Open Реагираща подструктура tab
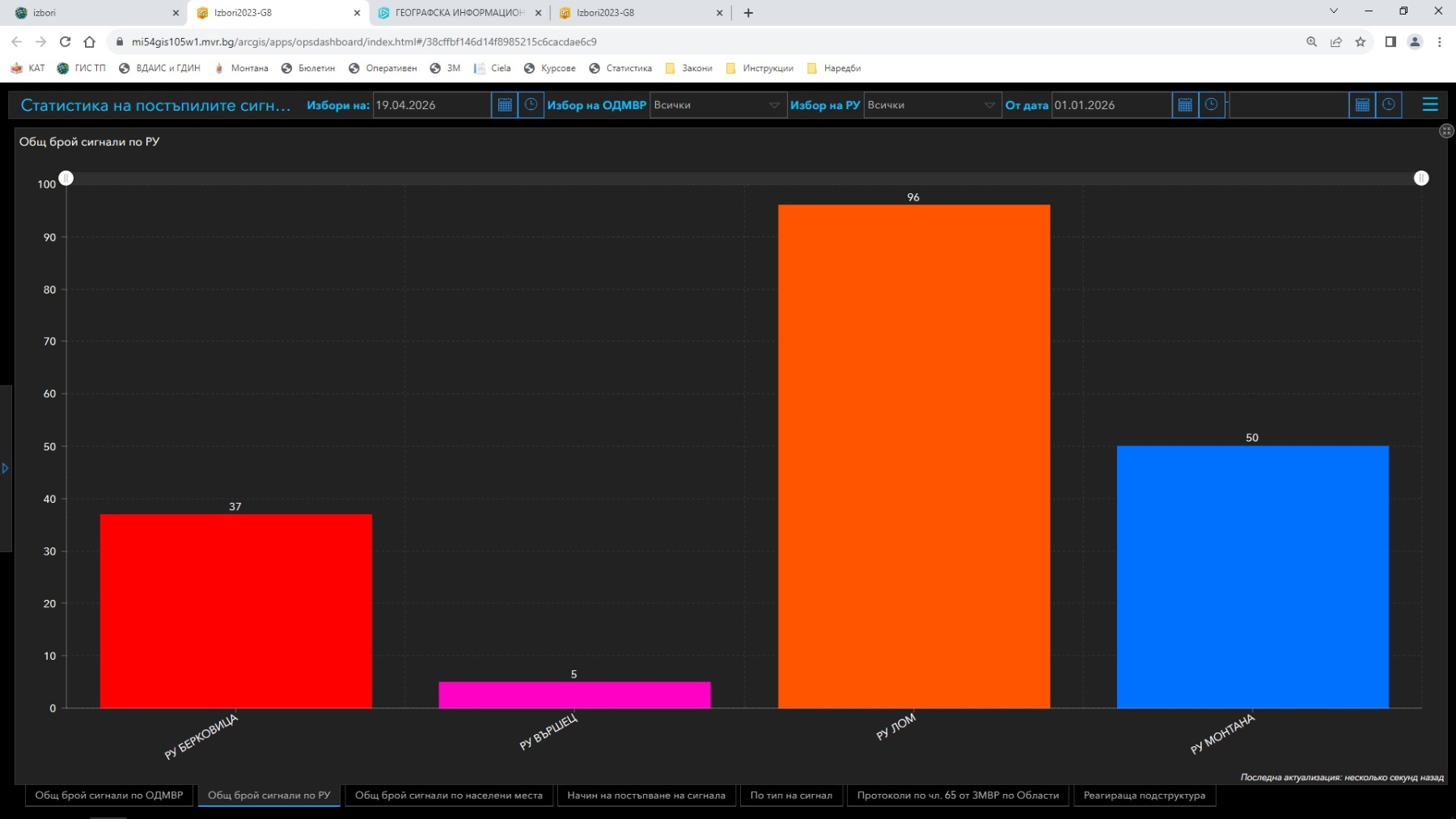This screenshot has height=819, width=1456. point(1145,796)
